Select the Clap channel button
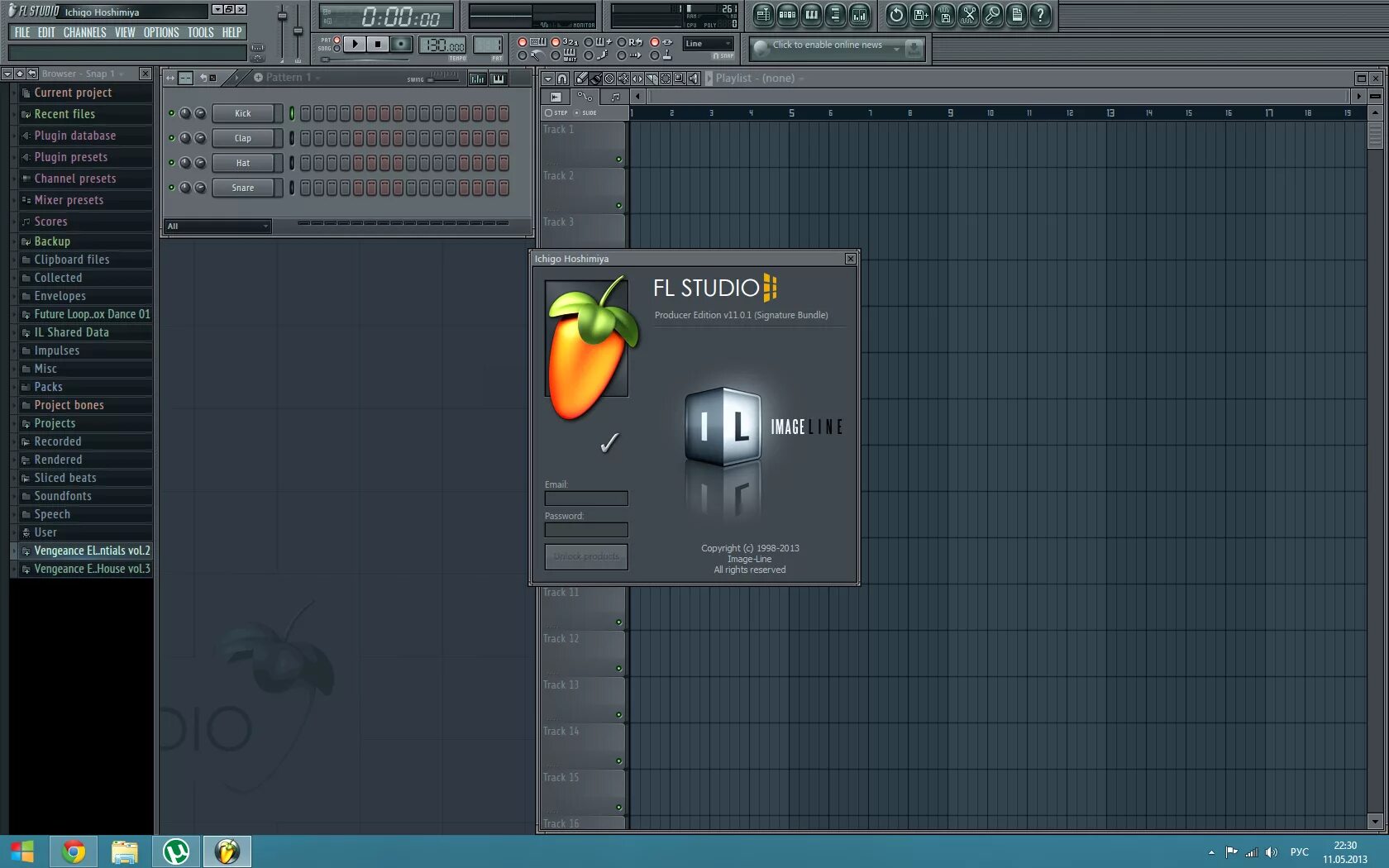This screenshot has height=868, width=1389. (243, 138)
